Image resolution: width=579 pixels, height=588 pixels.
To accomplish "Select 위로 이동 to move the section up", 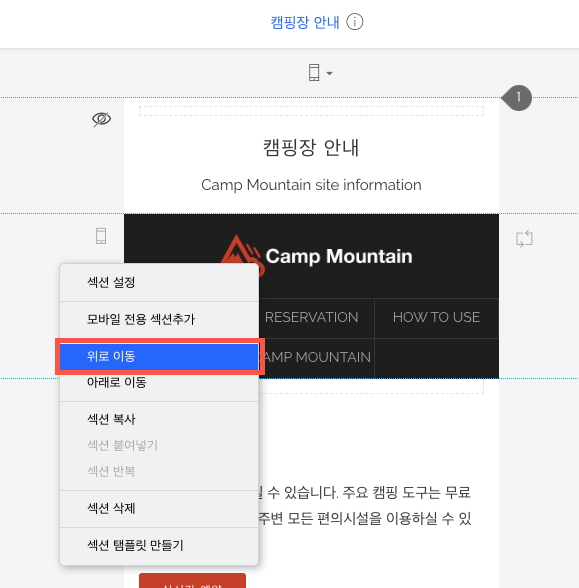I will 159,356.
